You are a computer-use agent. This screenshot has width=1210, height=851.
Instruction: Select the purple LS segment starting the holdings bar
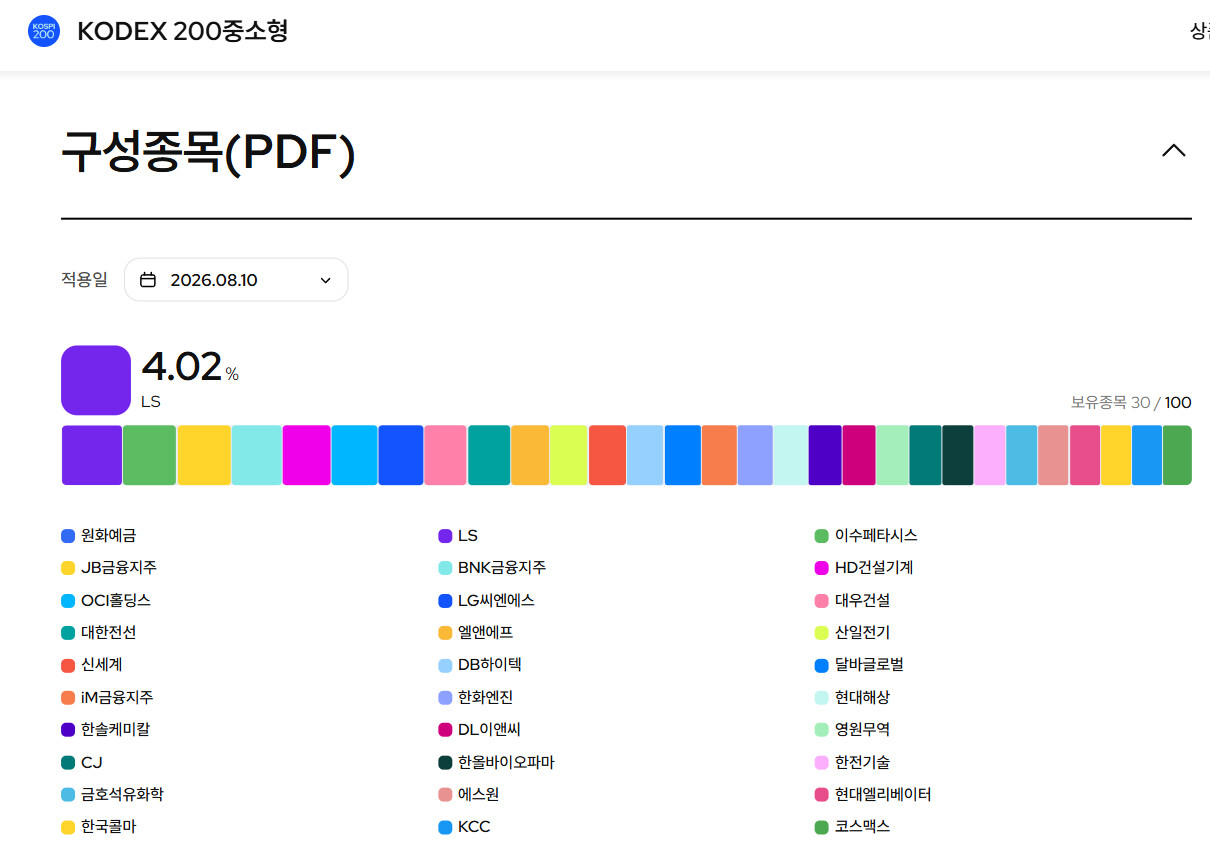tap(92, 455)
